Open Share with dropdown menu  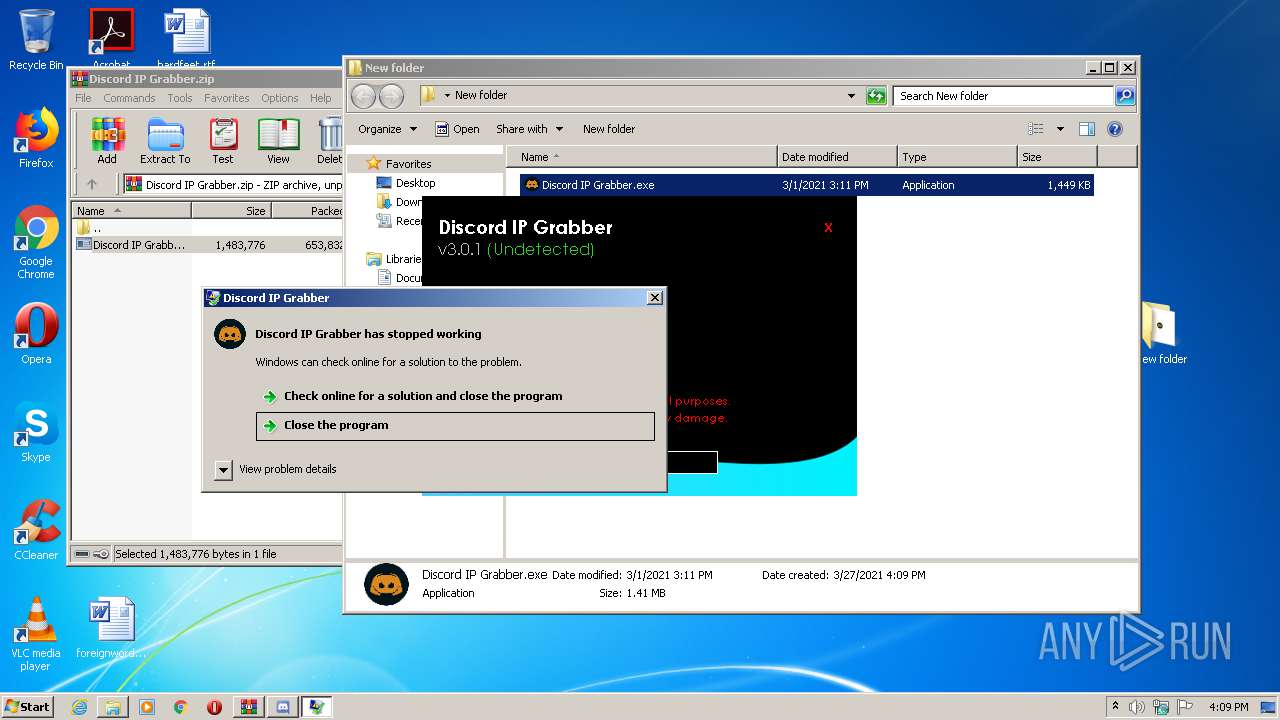point(530,129)
